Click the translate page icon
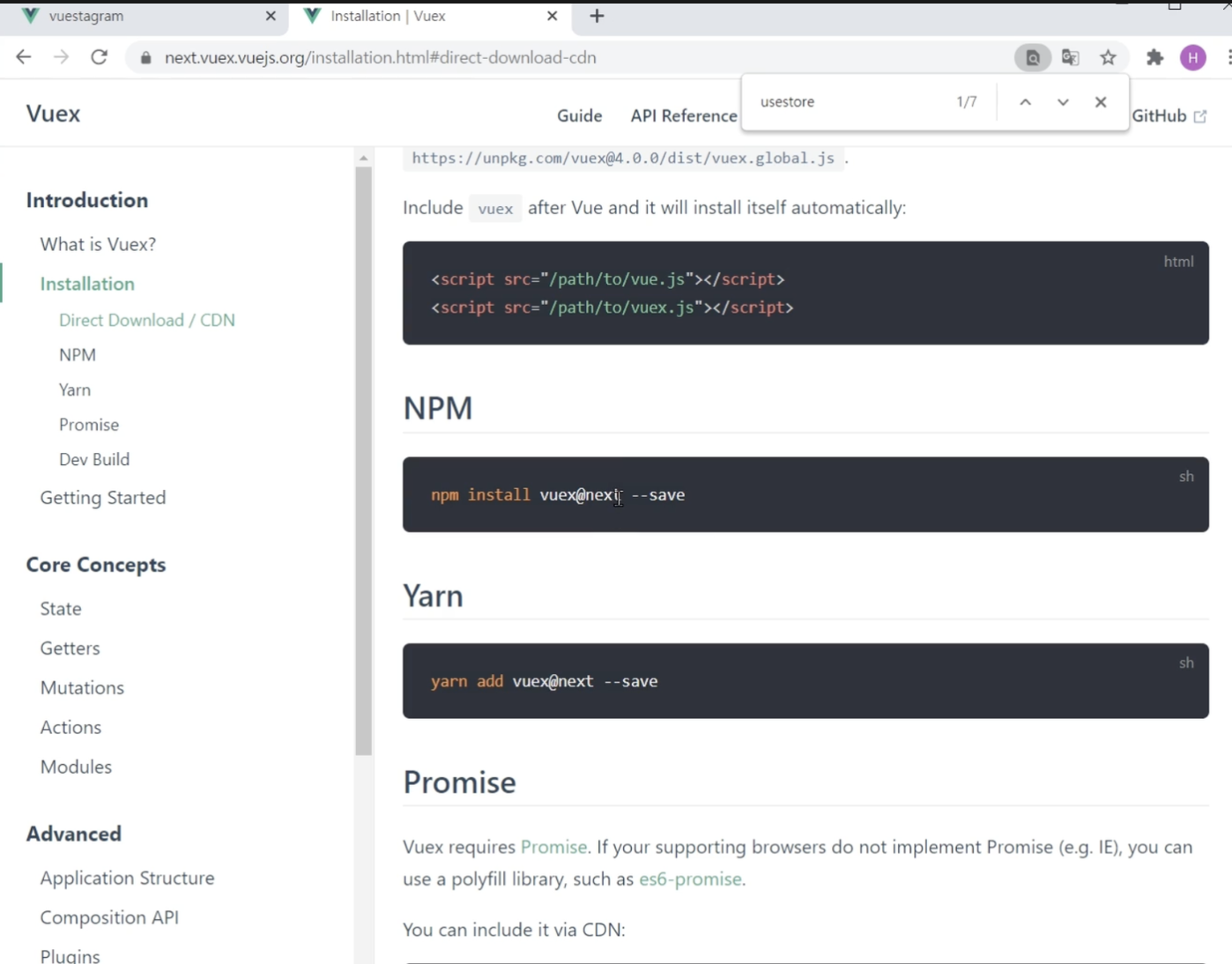The height and width of the screenshot is (964, 1232). coord(1071,58)
